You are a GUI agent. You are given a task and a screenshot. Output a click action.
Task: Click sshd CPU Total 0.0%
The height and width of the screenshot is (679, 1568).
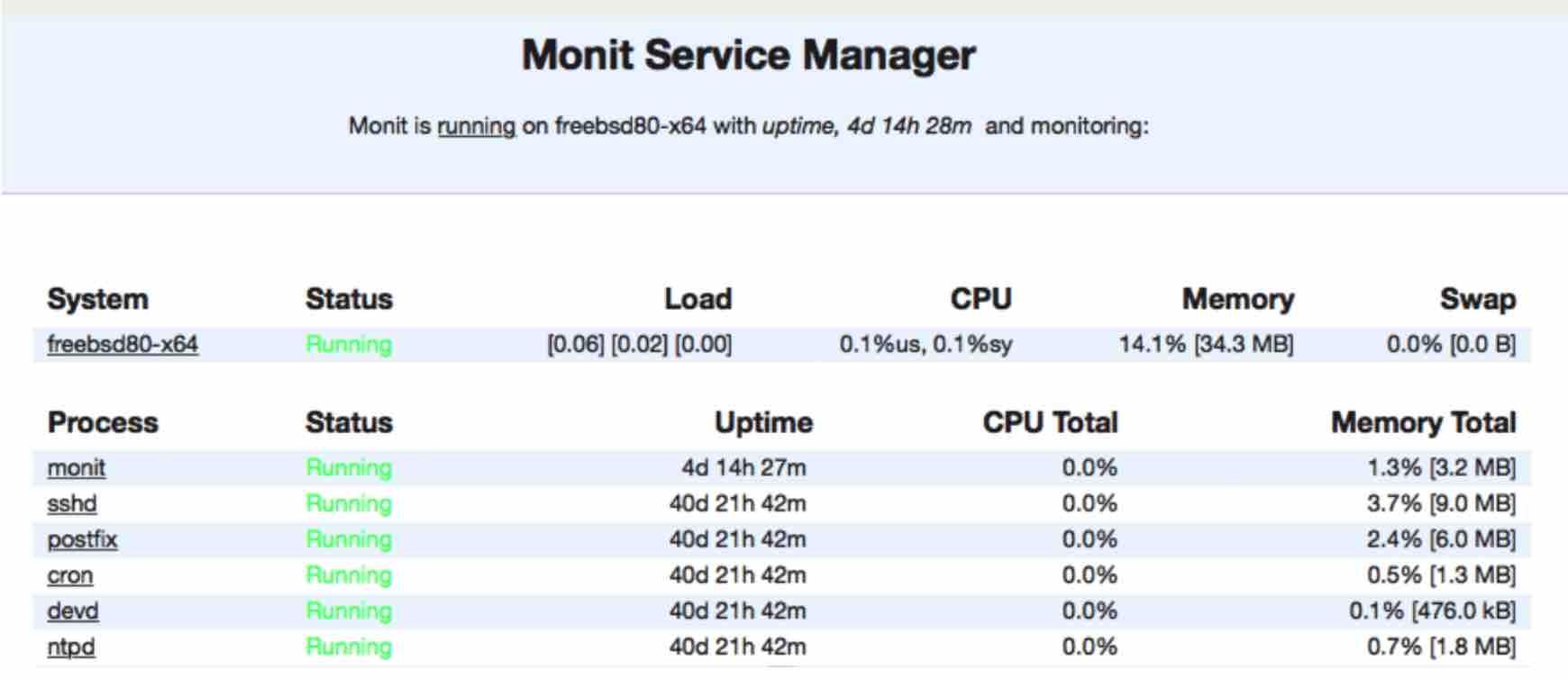point(1089,503)
